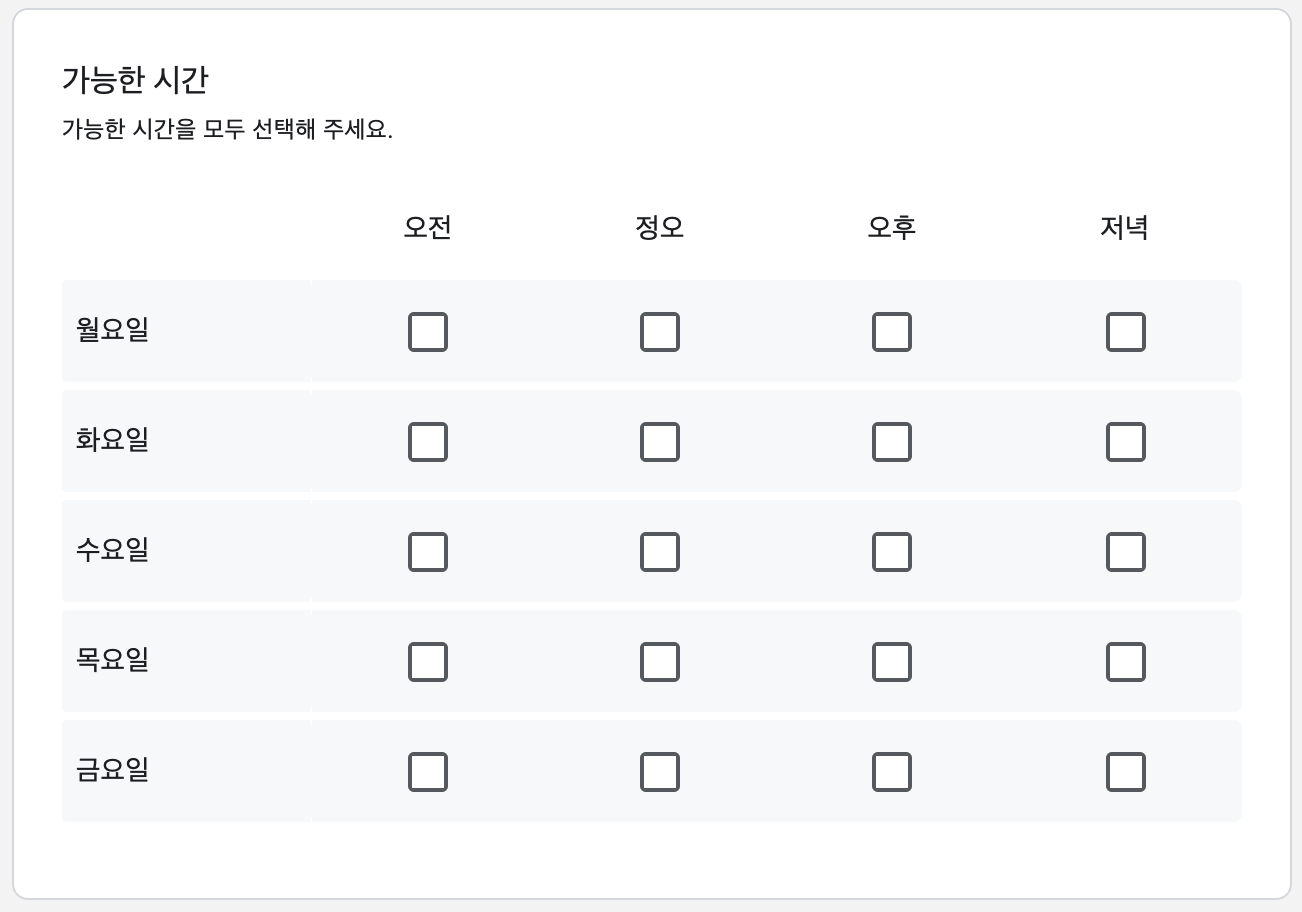
Task: Toggle 금요일 저녁 checkbox
Action: [1126, 772]
